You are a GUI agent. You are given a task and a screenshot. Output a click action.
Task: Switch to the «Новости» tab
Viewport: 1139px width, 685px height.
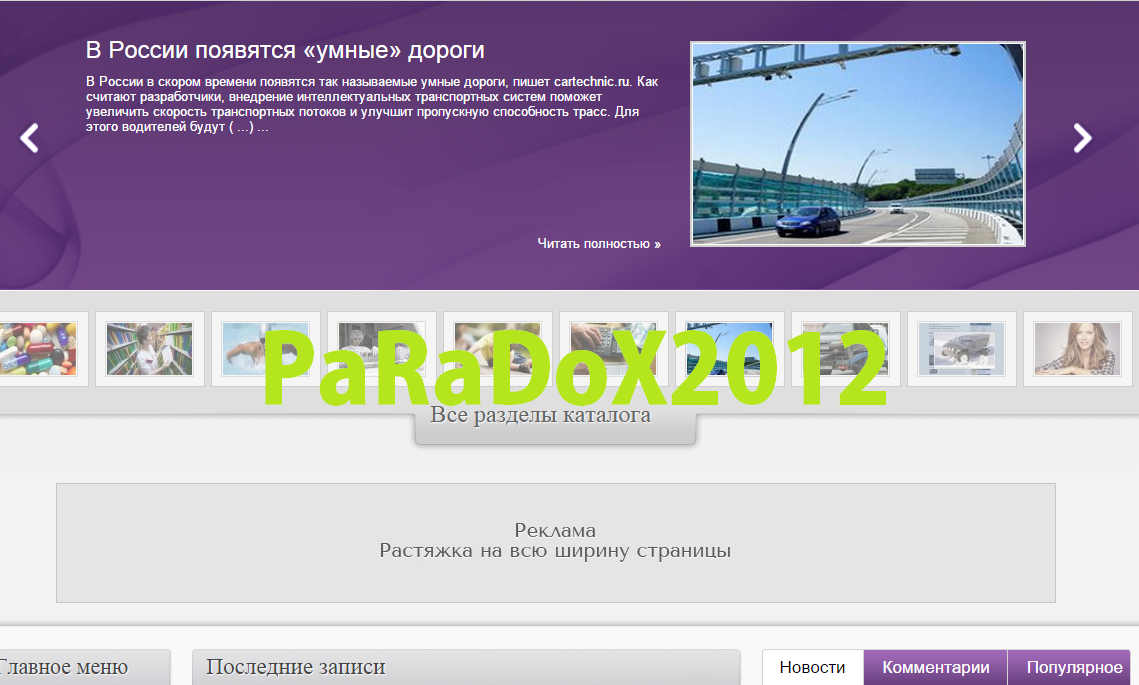tap(812, 667)
